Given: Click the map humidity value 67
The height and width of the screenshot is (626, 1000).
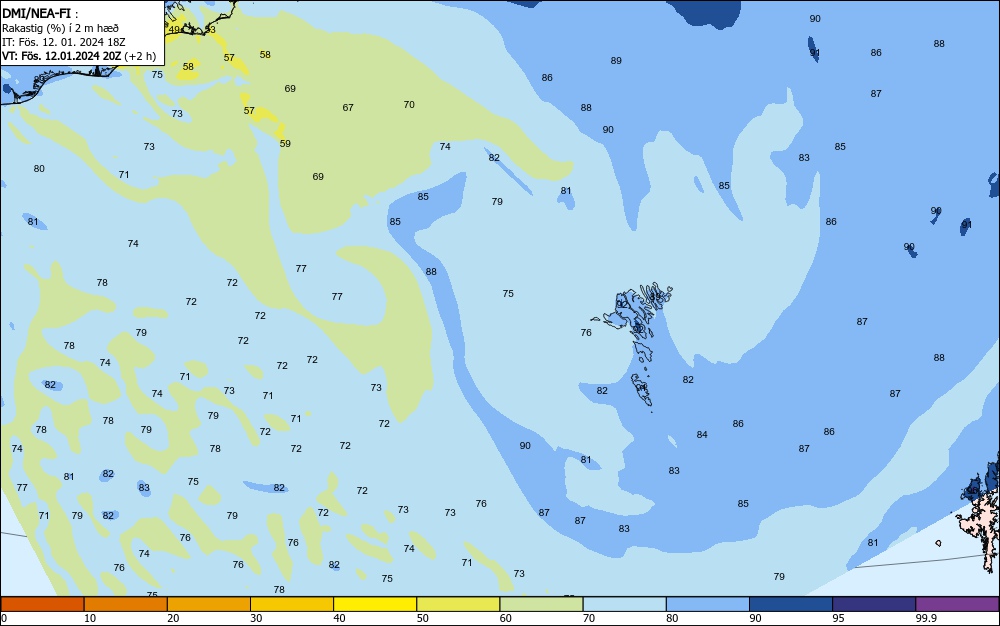Looking at the screenshot, I should pyautogui.click(x=348, y=108).
